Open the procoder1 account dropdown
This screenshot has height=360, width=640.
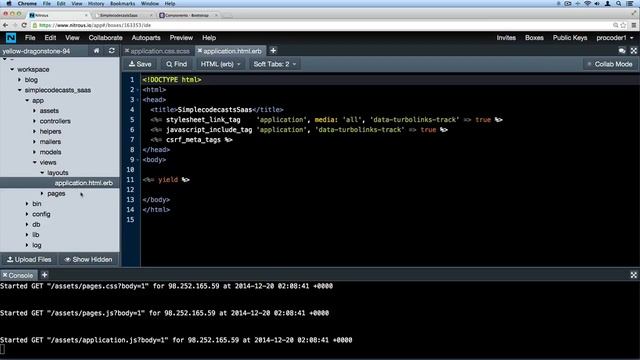[x=615, y=38]
